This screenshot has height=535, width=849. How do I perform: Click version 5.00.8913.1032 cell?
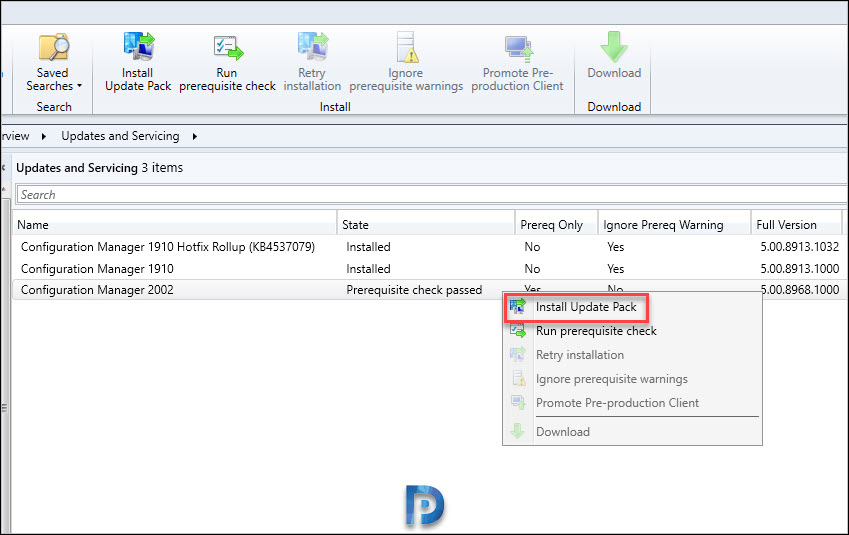click(x=800, y=247)
